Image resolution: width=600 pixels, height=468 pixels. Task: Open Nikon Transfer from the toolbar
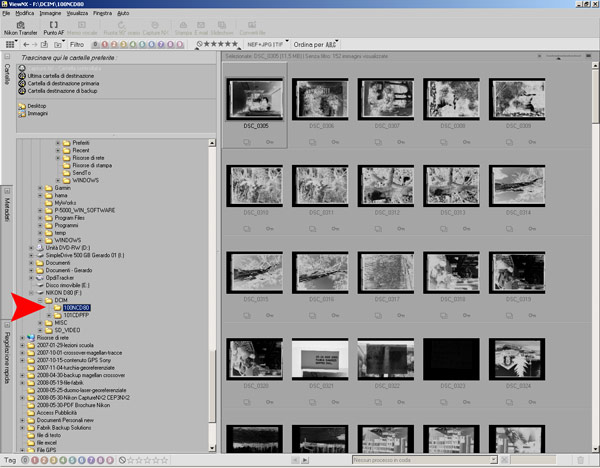point(18,27)
